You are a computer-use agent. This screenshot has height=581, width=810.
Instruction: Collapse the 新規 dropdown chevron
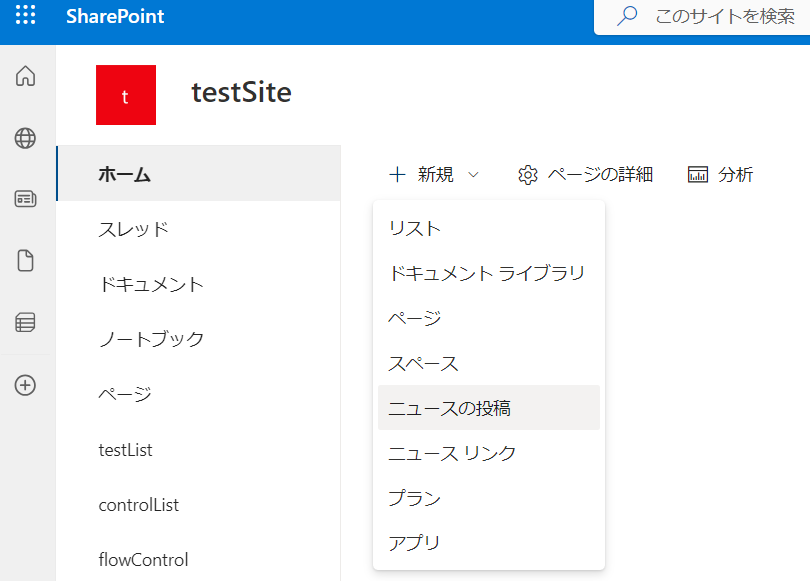473,175
